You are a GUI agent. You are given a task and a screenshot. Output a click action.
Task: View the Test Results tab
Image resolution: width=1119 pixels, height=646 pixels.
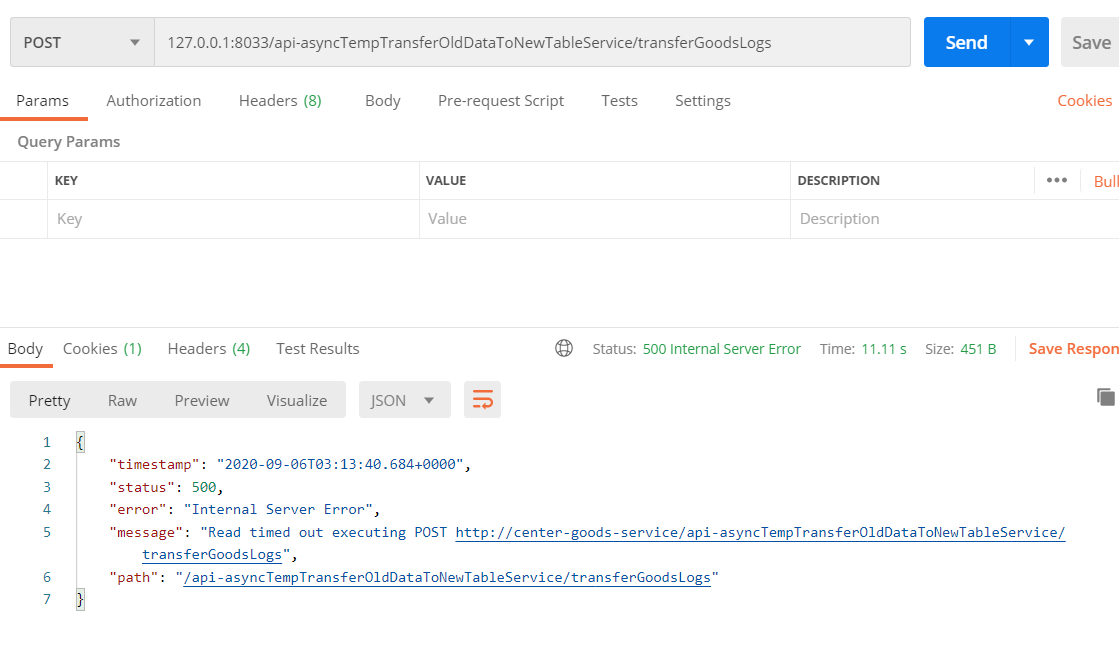[x=318, y=348]
